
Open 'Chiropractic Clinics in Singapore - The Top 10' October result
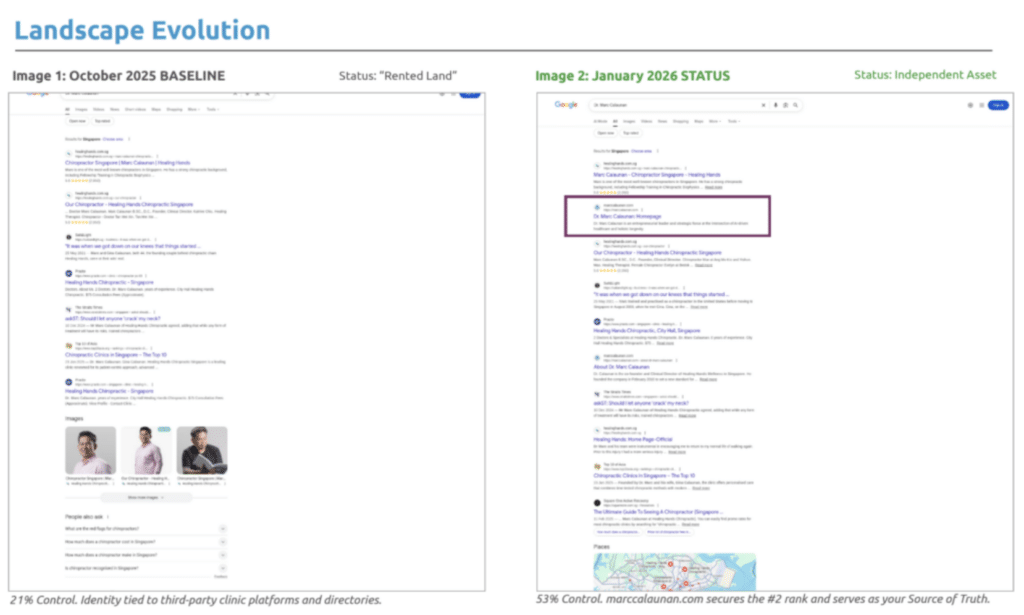coord(116,355)
